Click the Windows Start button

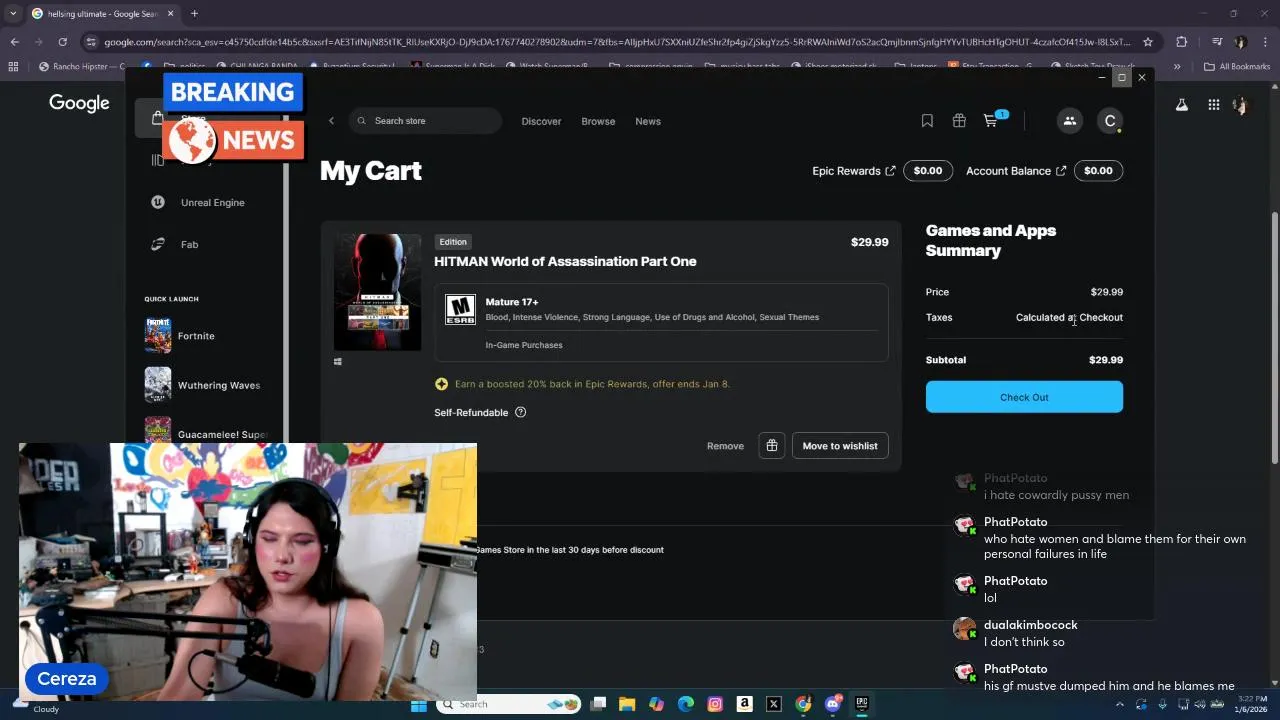tap(419, 704)
